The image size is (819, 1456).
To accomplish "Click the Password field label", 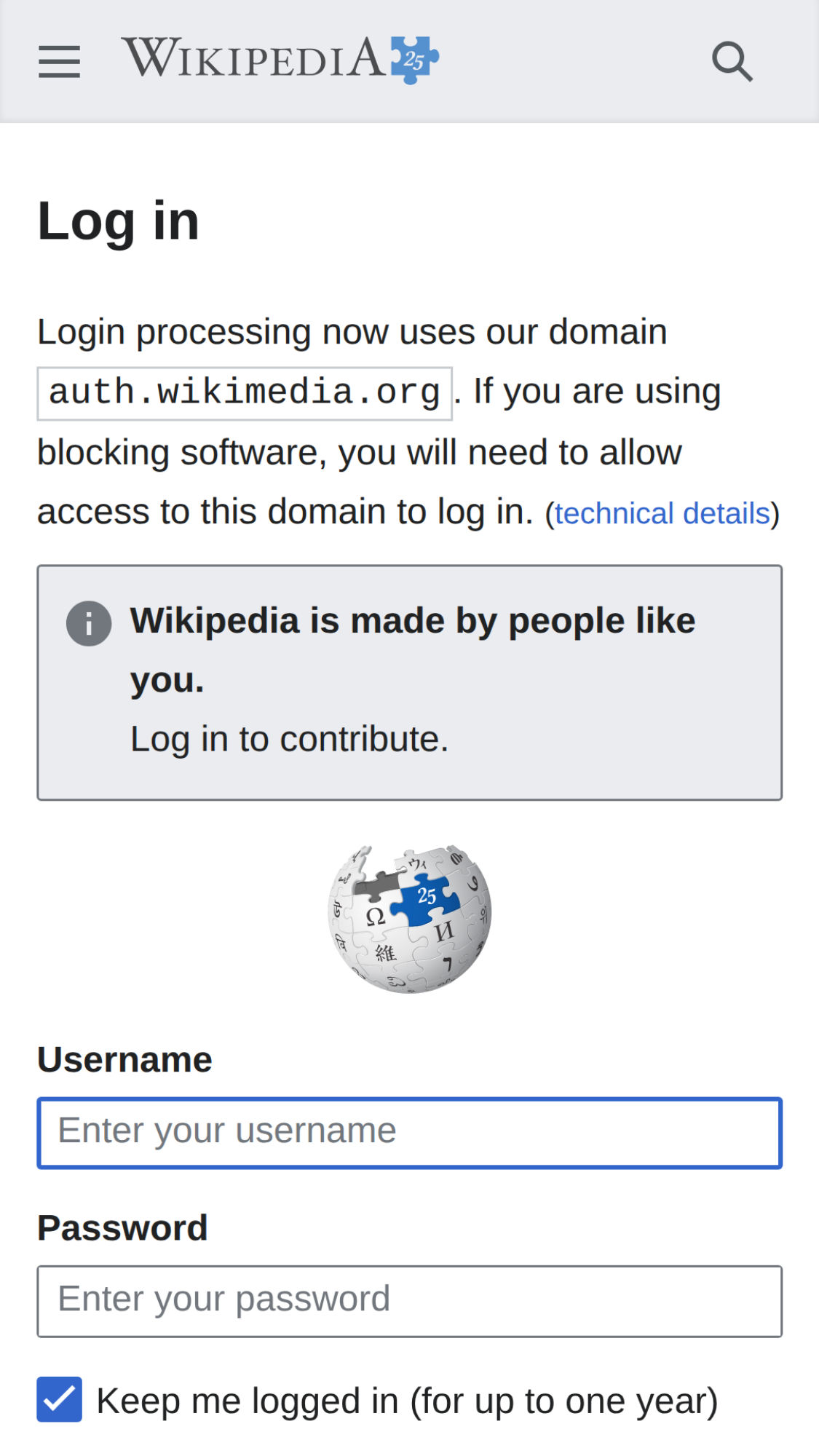I will [x=122, y=1227].
